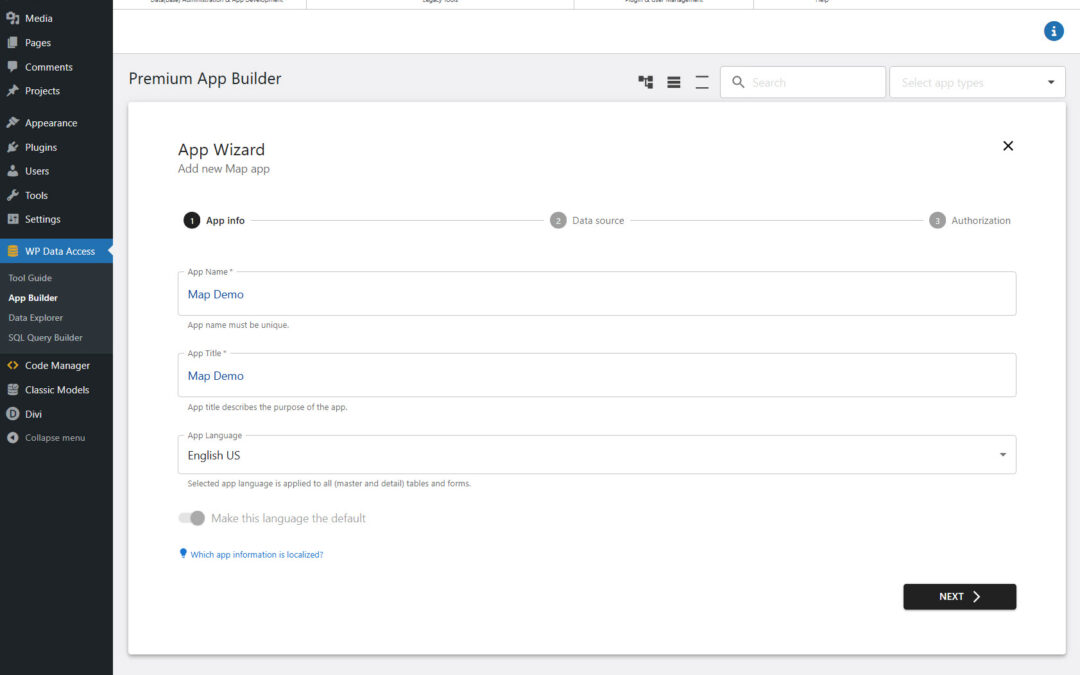This screenshot has height=675, width=1080.
Task: Click the App Name field
Action: [596, 294]
